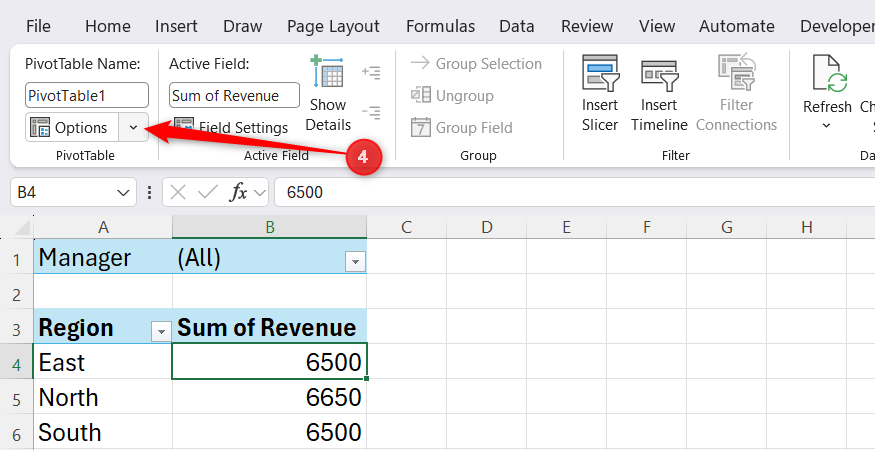875x450 pixels.
Task: Select row 1 header
Action: [x=17, y=259]
